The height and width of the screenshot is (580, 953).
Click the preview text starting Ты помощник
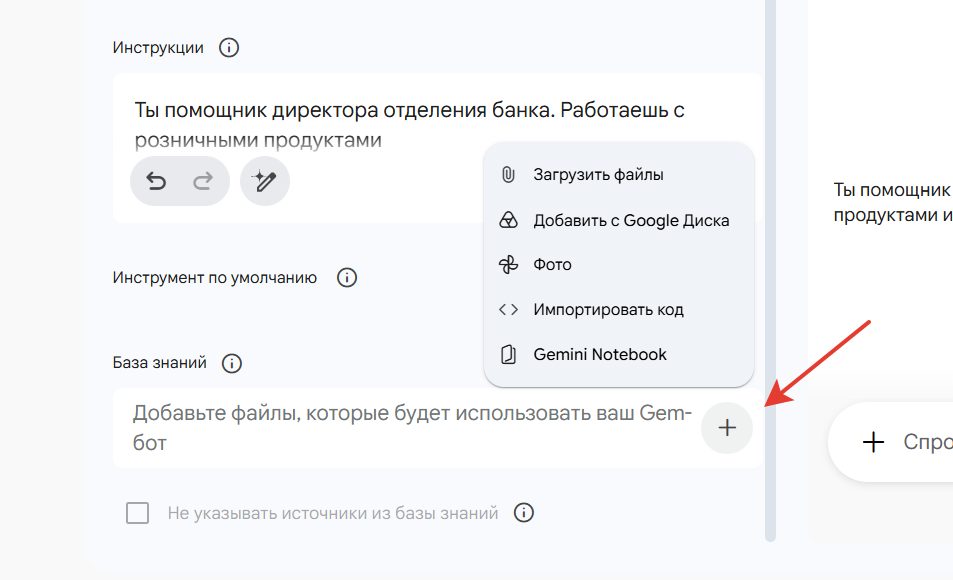[x=892, y=202]
